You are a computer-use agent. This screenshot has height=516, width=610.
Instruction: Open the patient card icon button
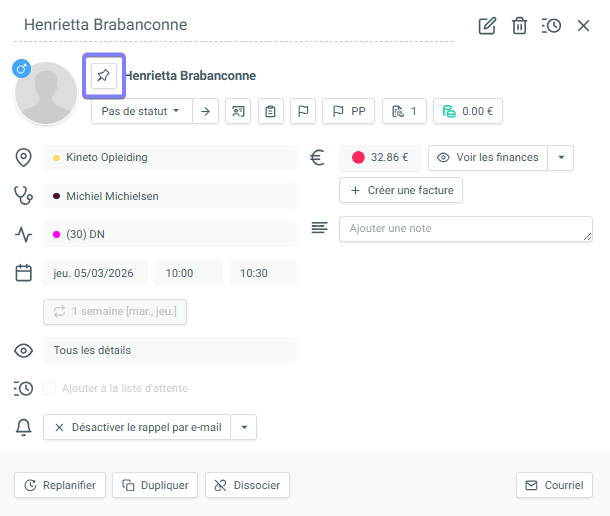(x=238, y=111)
